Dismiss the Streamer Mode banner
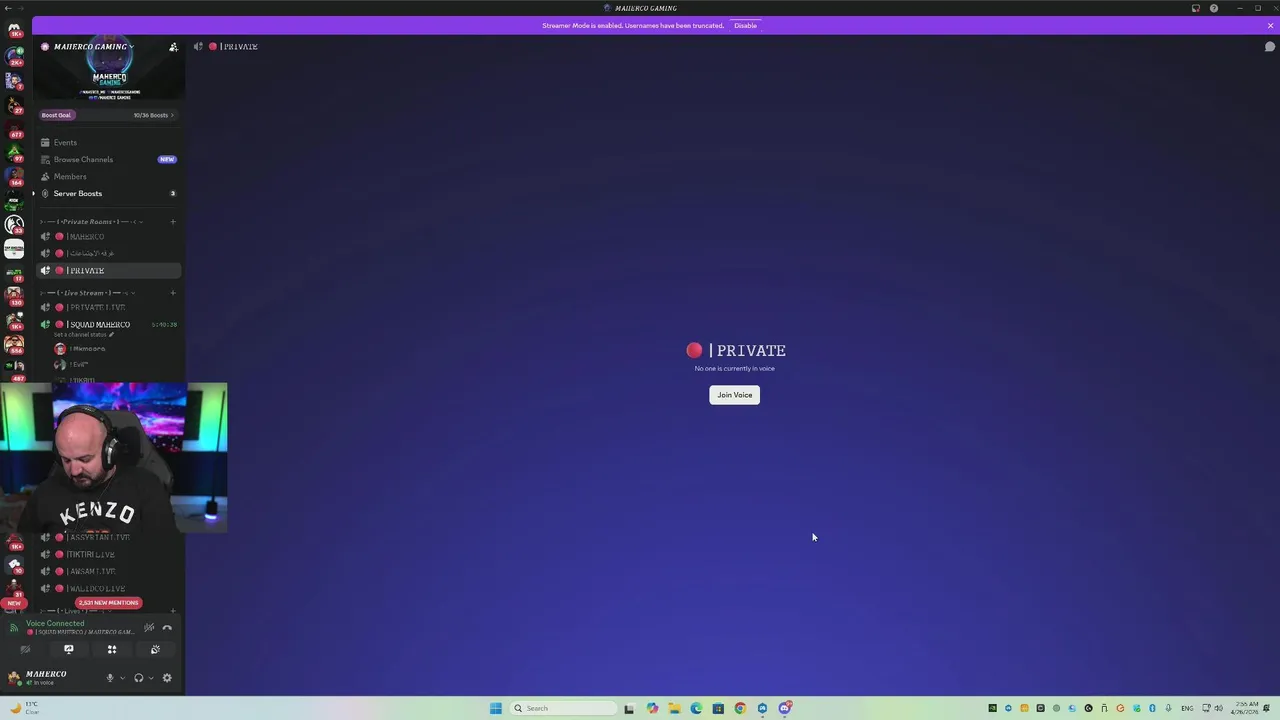Image resolution: width=1280 pixels, height=720 pixels. (x=1270, y=25)
